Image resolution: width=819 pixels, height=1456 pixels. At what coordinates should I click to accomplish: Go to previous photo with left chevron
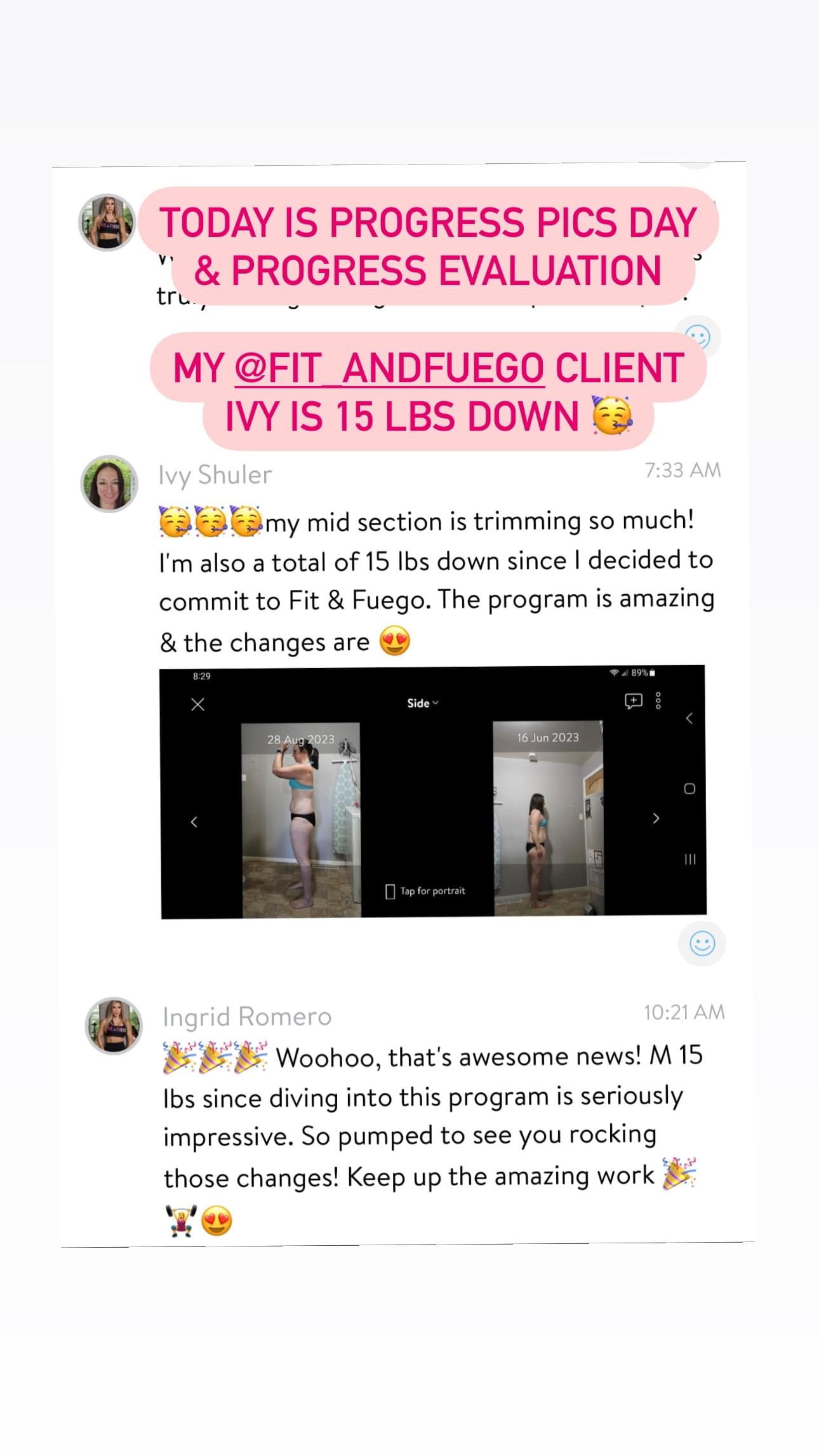[x=194, y=822]
